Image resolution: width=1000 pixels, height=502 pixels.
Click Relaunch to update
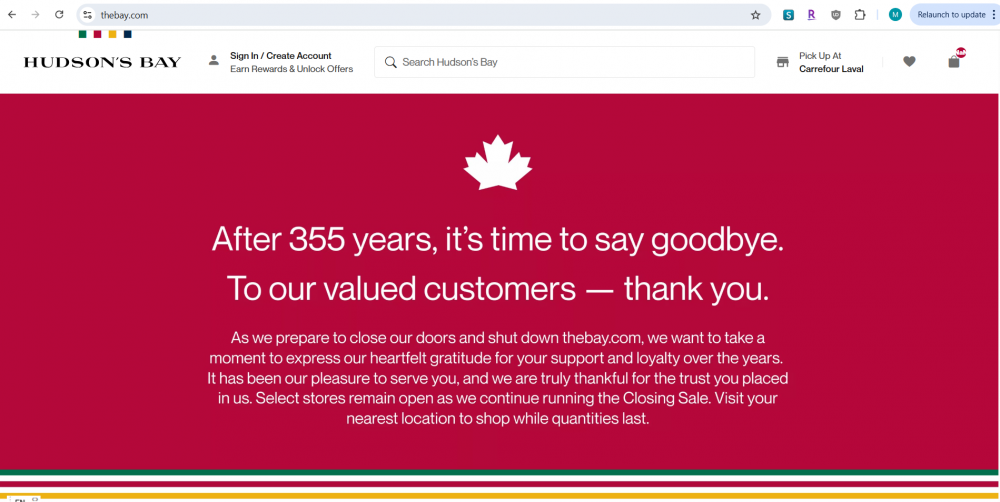(951, 15)
